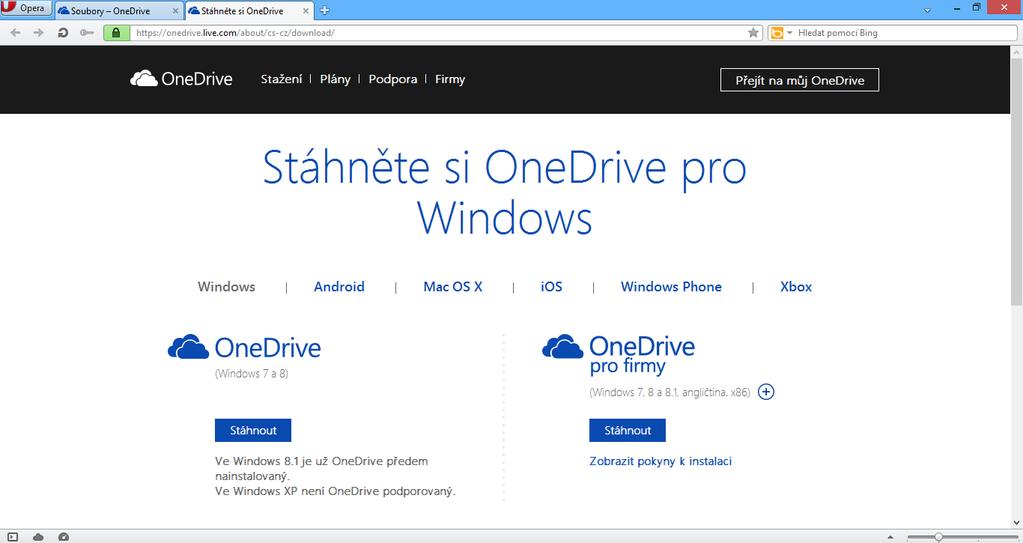Click scrollbar down arrow at bottom
Image resolution: width=1023 pixels, height=543 pixels.
(1016, 523)
